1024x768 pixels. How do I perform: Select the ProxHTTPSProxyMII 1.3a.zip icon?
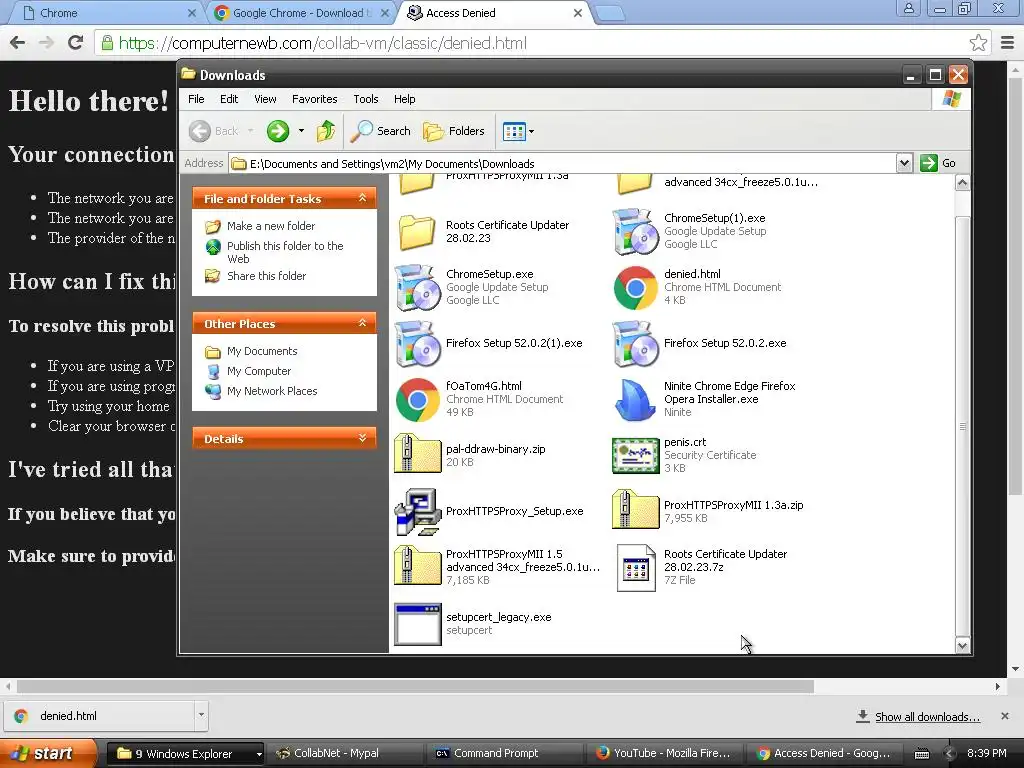pos(635,510)
